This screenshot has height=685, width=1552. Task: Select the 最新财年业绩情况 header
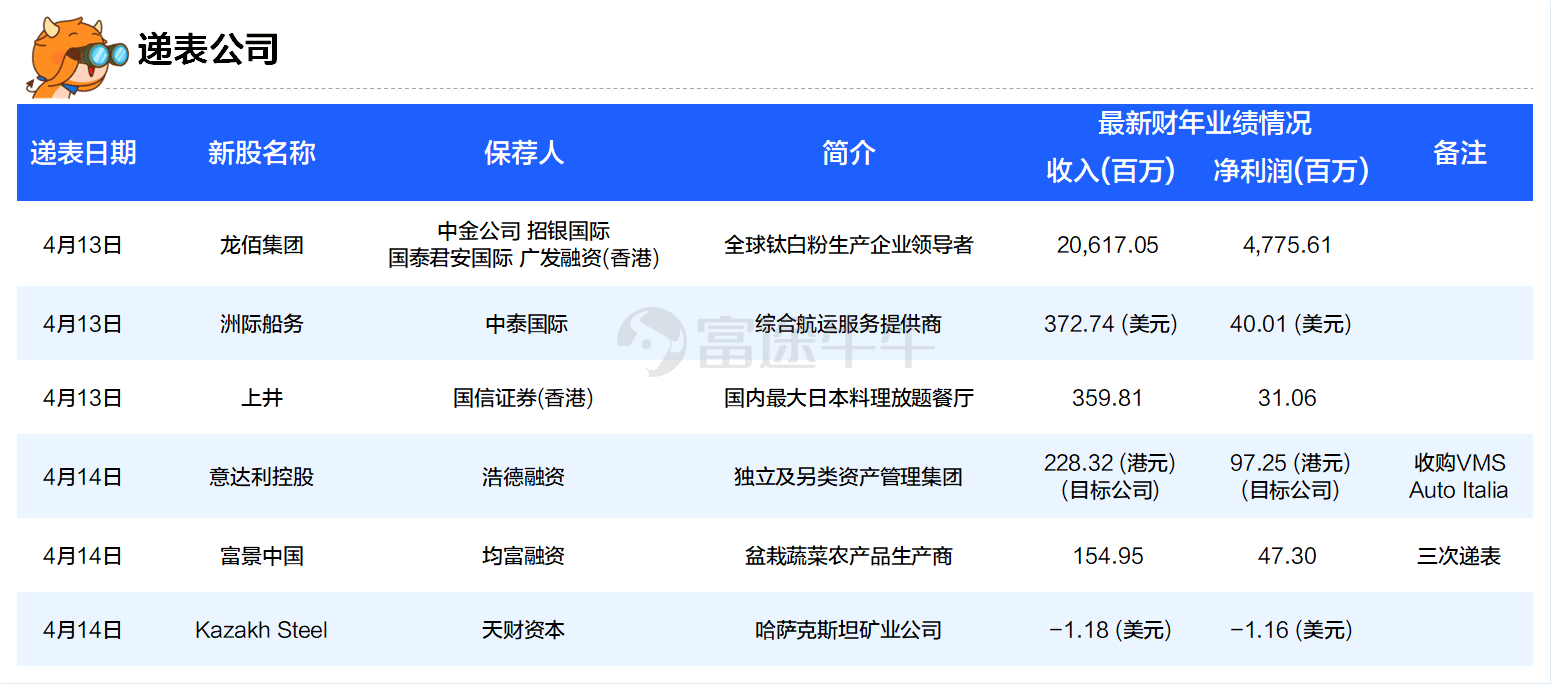[x=1205, y=124]
